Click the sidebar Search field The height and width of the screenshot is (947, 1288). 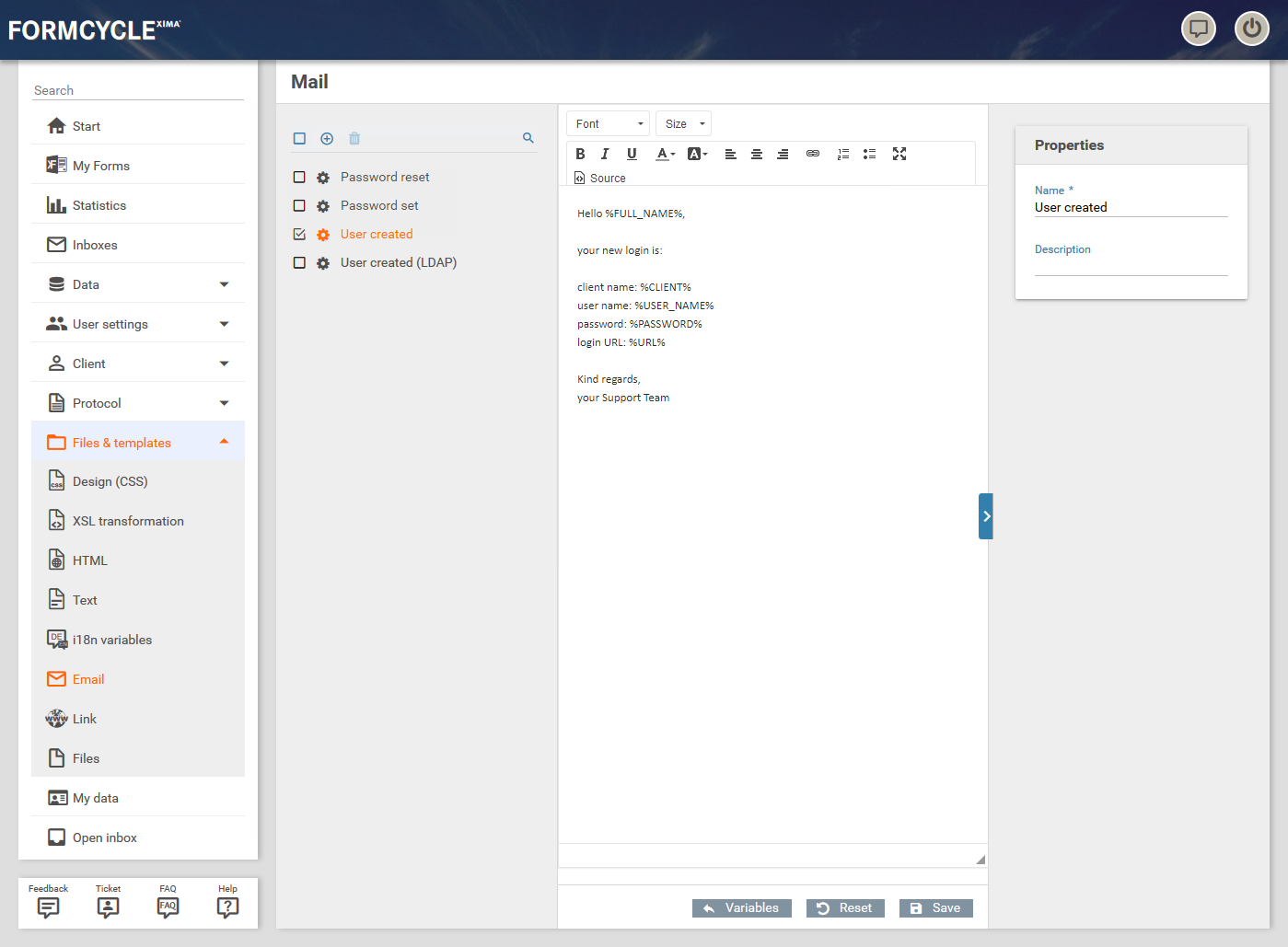tap(138, 90)
